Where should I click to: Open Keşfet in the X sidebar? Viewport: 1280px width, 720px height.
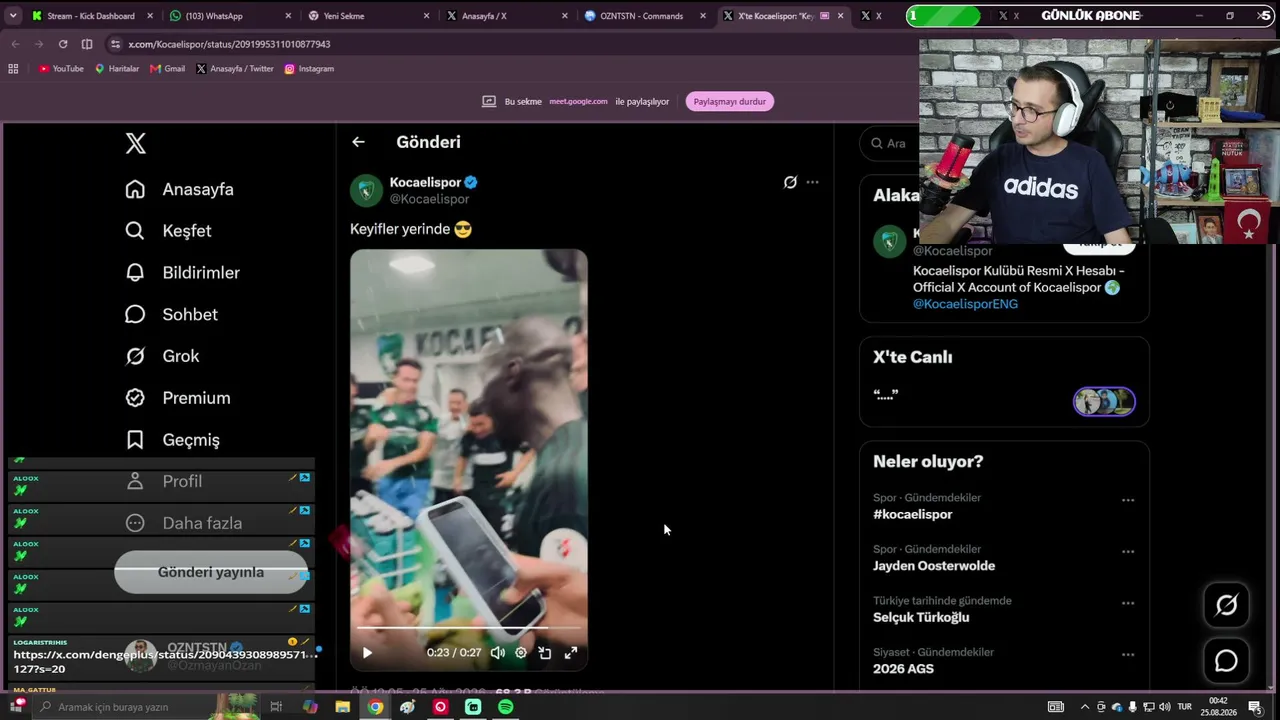(x=168, y=231)
